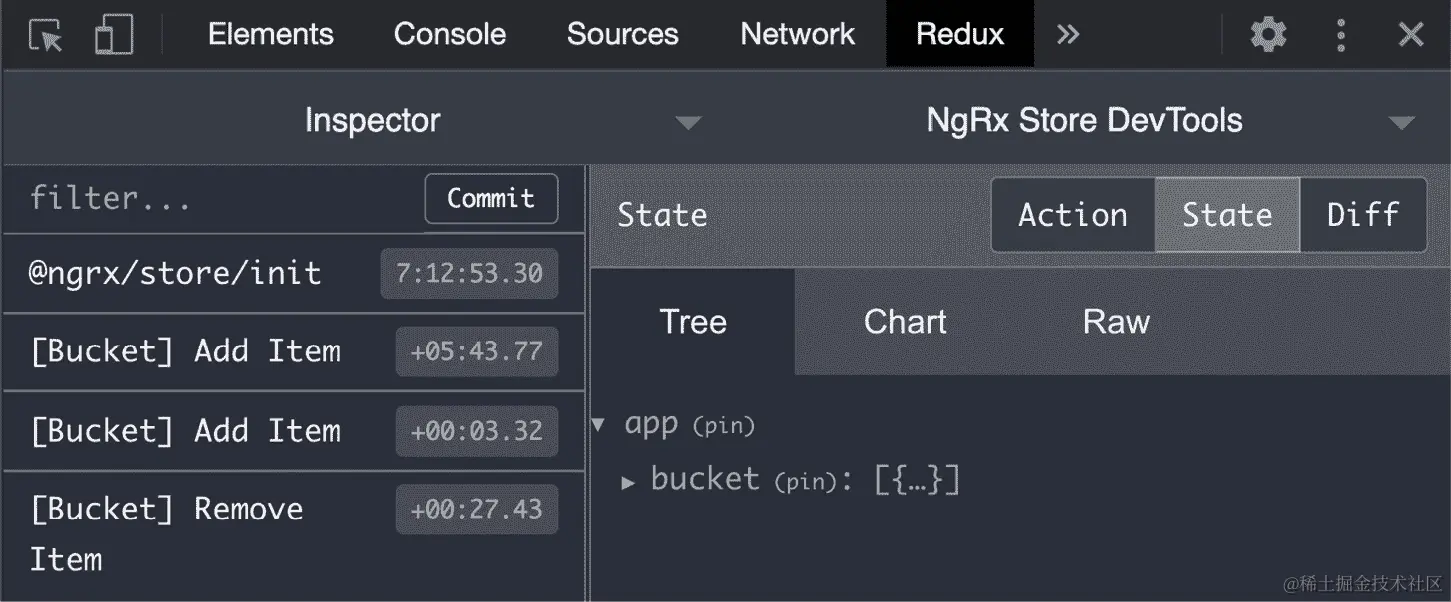Select the Diff view button

coord(1362,214)
